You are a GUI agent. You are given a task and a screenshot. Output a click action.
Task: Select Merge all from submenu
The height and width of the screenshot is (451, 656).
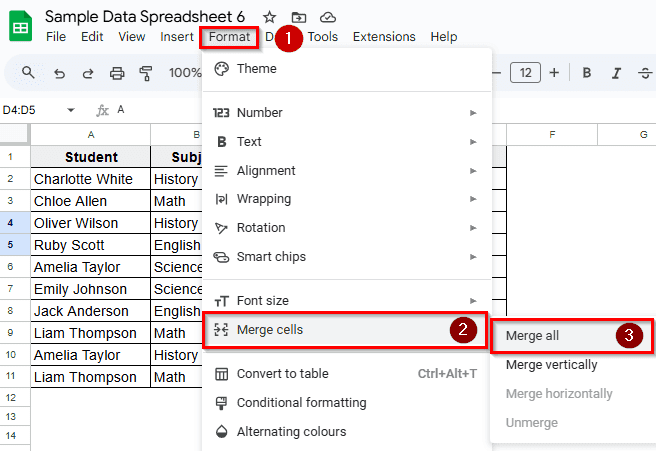coord(533,336)
